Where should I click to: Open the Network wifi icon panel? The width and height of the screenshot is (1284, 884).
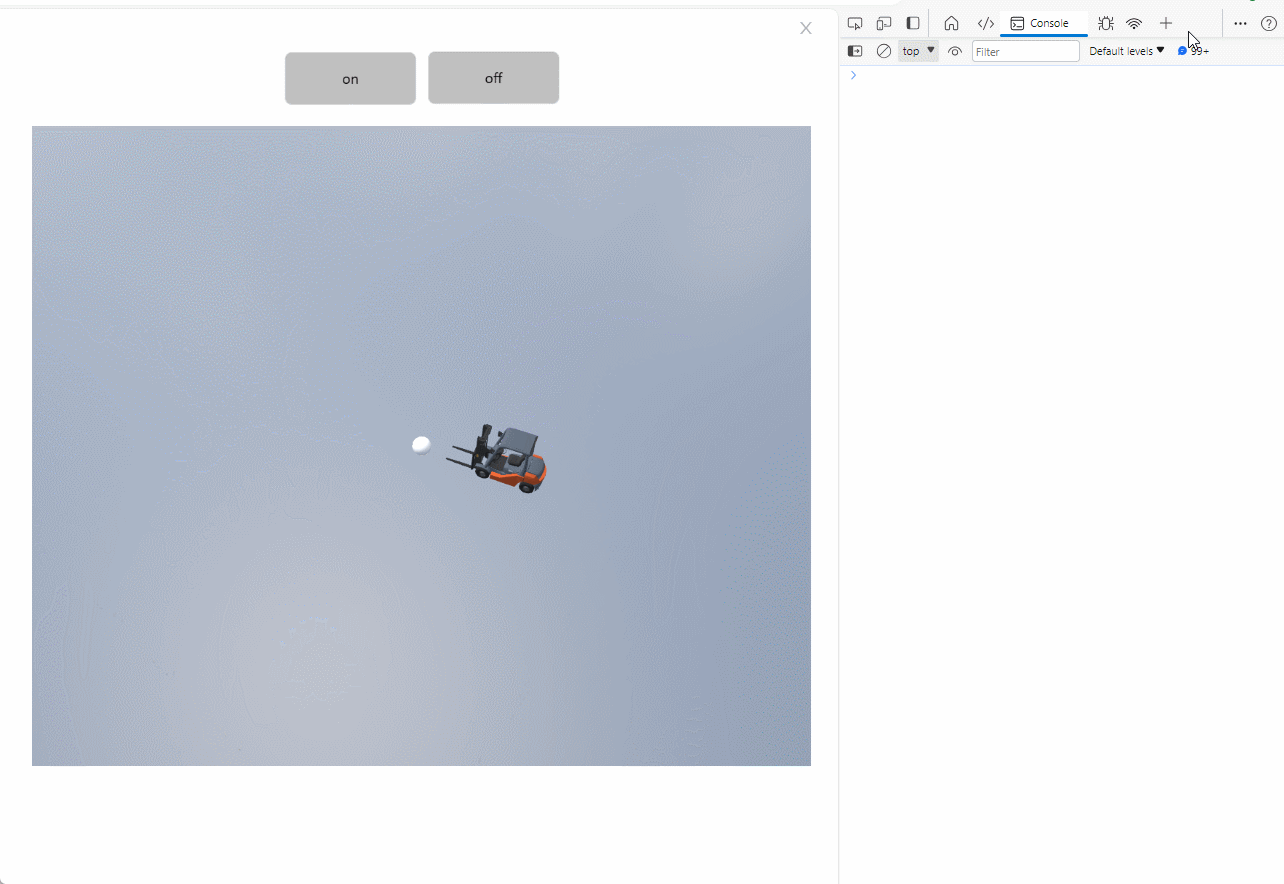(x=1134, y=23)
